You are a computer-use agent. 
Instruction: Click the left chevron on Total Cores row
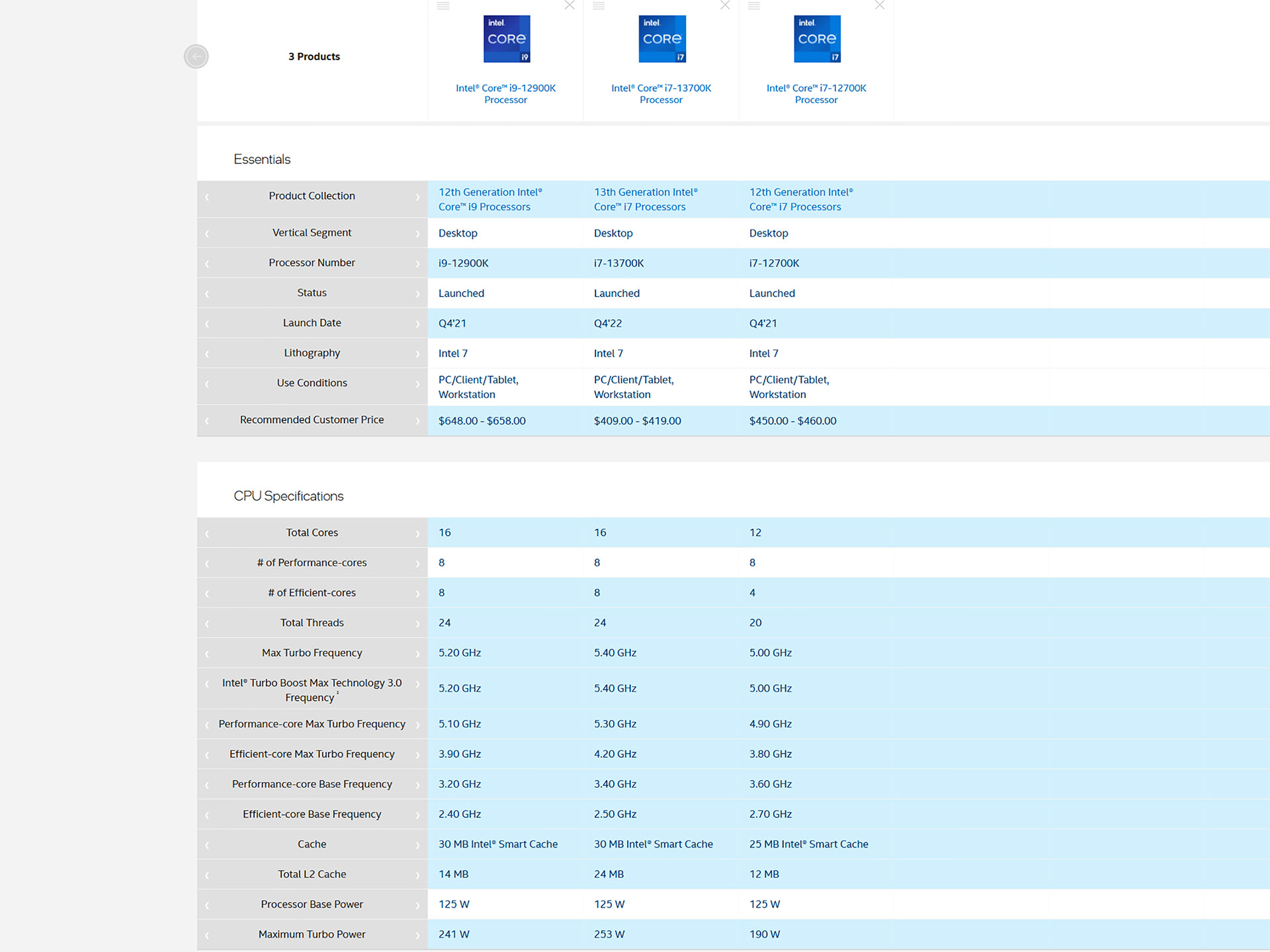point(207,534)
